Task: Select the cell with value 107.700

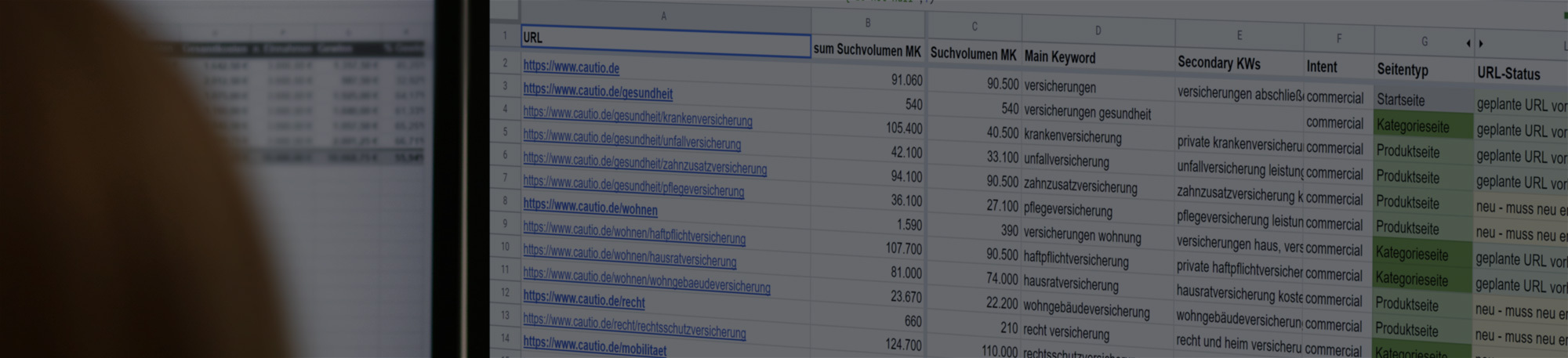Action: pos(868,248)
